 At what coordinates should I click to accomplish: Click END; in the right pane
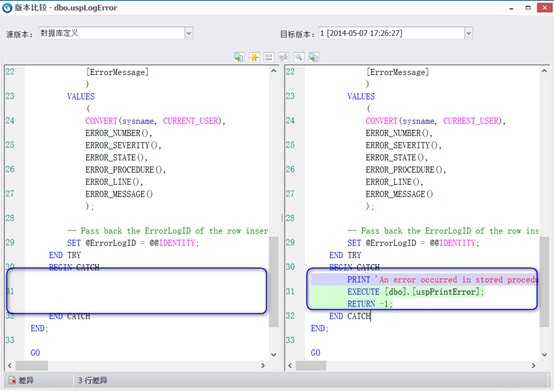point(319,328)
